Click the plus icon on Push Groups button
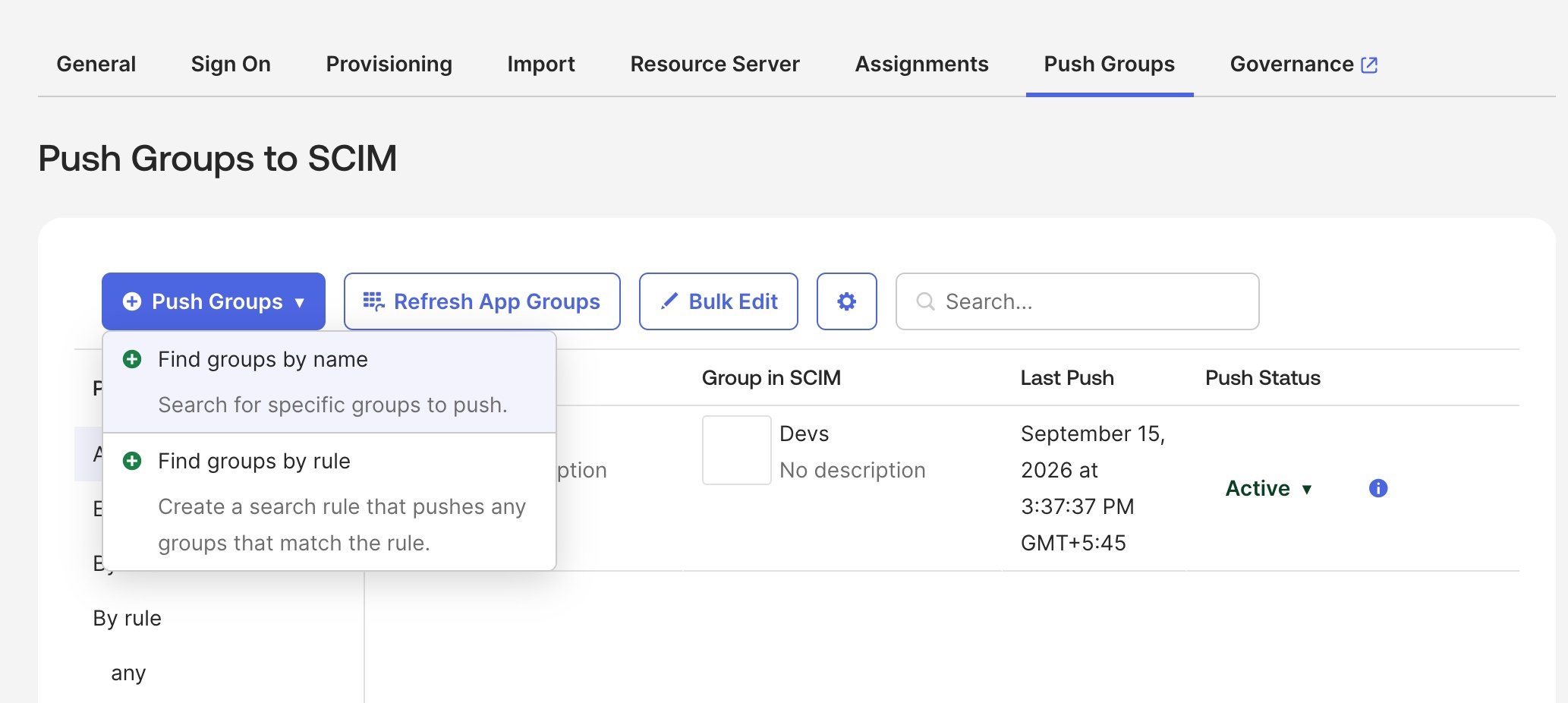This screenshot has height=703, width=1568. pos(132,301)
